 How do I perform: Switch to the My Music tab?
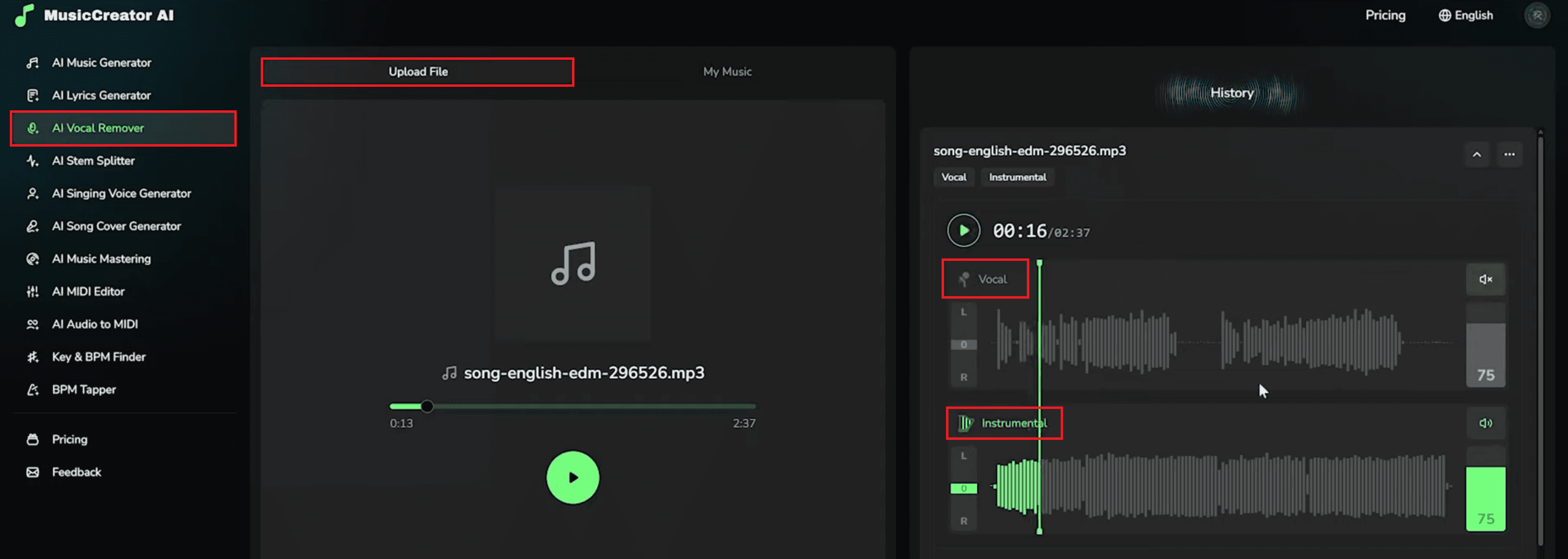coord(727,71)
